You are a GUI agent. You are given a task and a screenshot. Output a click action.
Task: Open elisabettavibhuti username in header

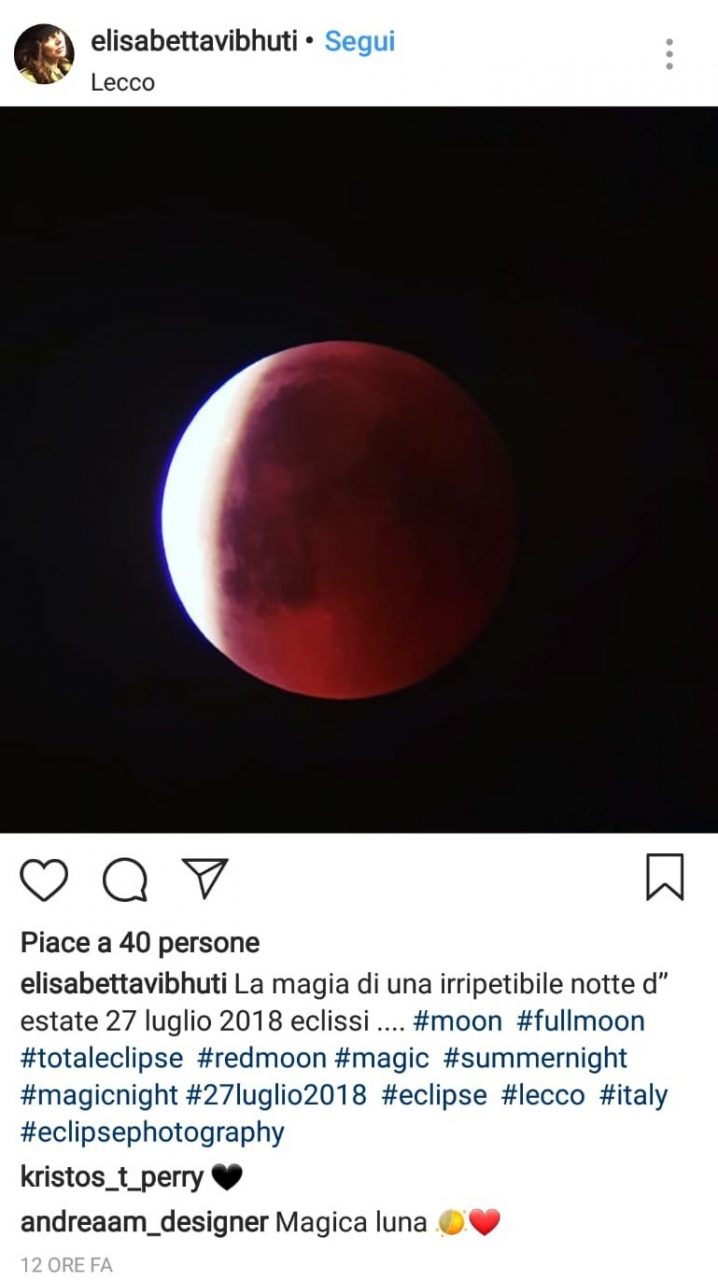pyautogui.click(x=192, y=42)
